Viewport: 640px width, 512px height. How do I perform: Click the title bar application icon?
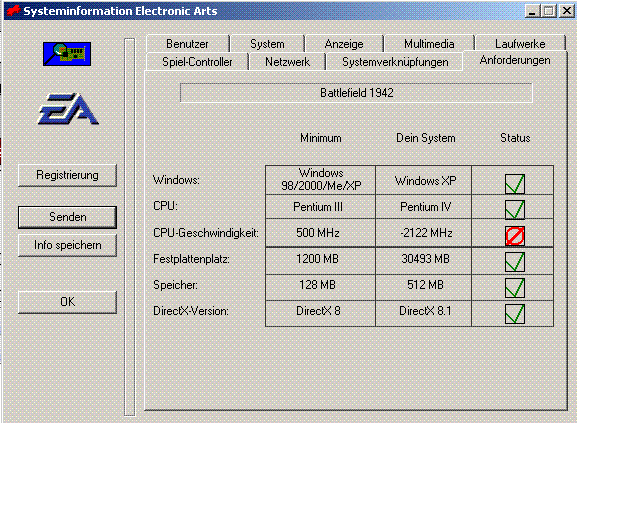pyautogui.click(x=13, y=11)
